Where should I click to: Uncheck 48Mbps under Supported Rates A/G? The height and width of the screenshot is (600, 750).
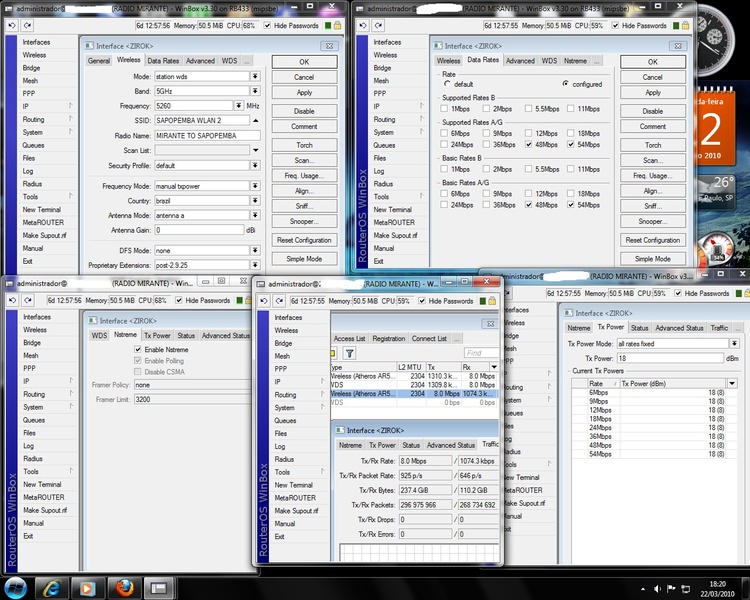[x=529, y=144]
